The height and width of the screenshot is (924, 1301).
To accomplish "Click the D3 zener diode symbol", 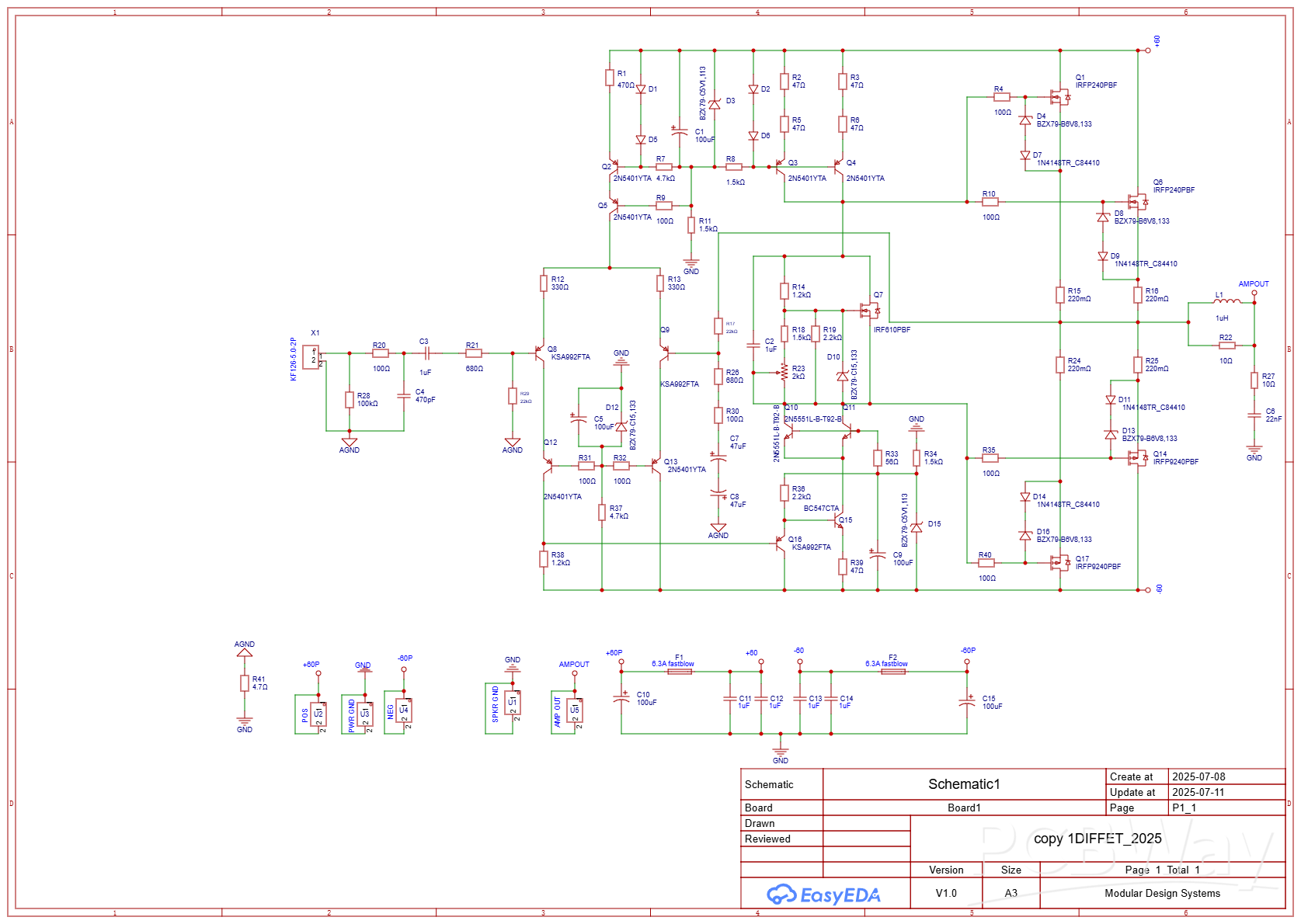I will click(715, 104).
